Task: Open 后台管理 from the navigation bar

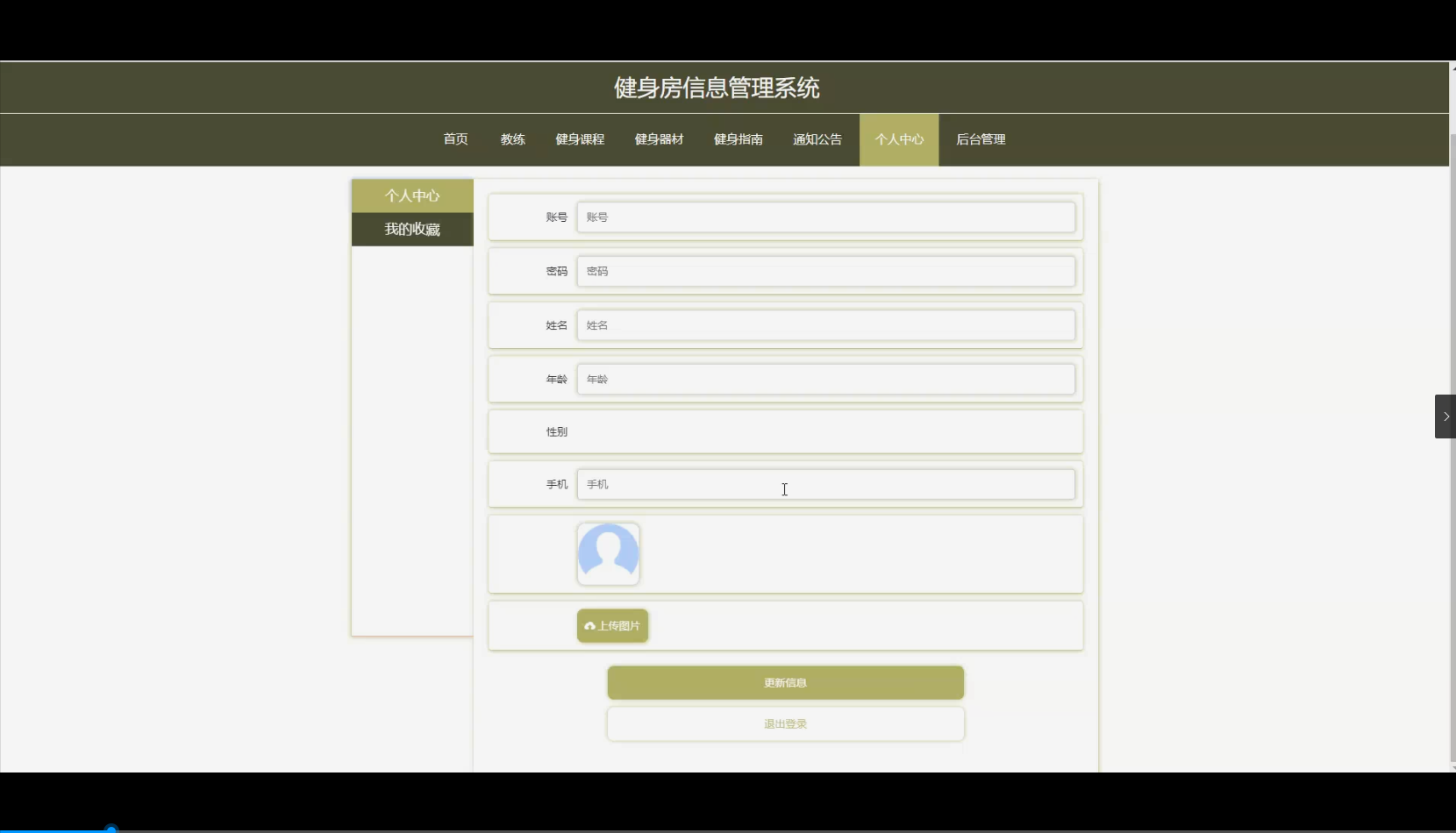Action: [981, 139]
